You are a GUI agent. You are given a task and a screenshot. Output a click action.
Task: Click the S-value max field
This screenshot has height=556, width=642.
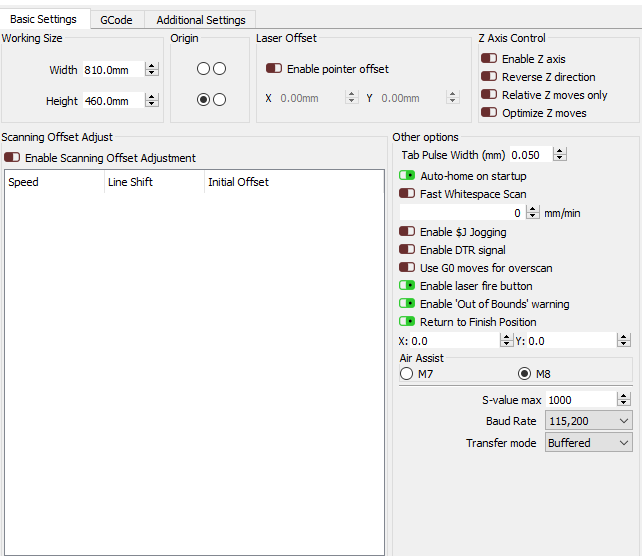581,400
